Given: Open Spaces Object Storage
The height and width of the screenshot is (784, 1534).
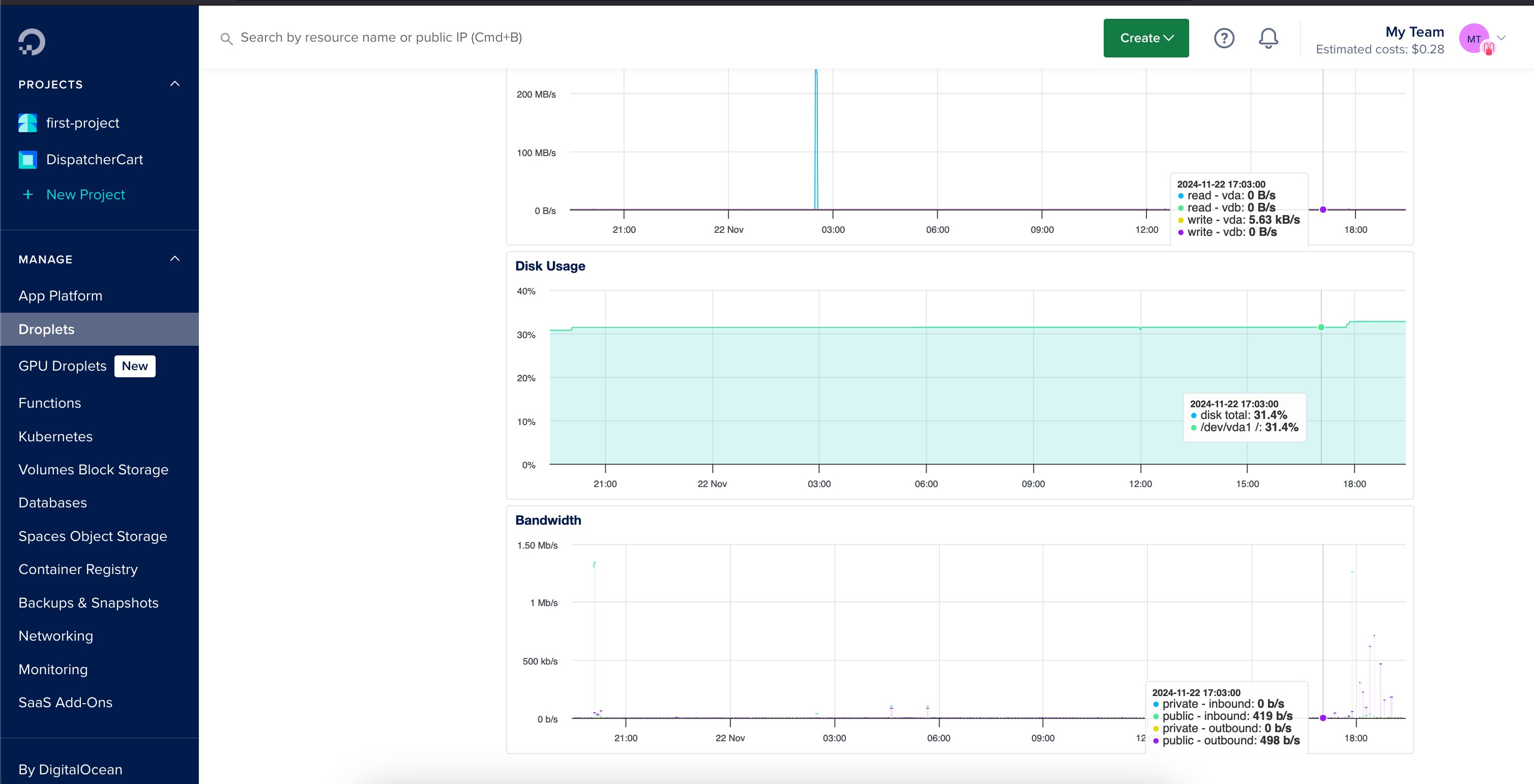Looking at the screenshot, I should pyautogui.click(x=93, y=536).
